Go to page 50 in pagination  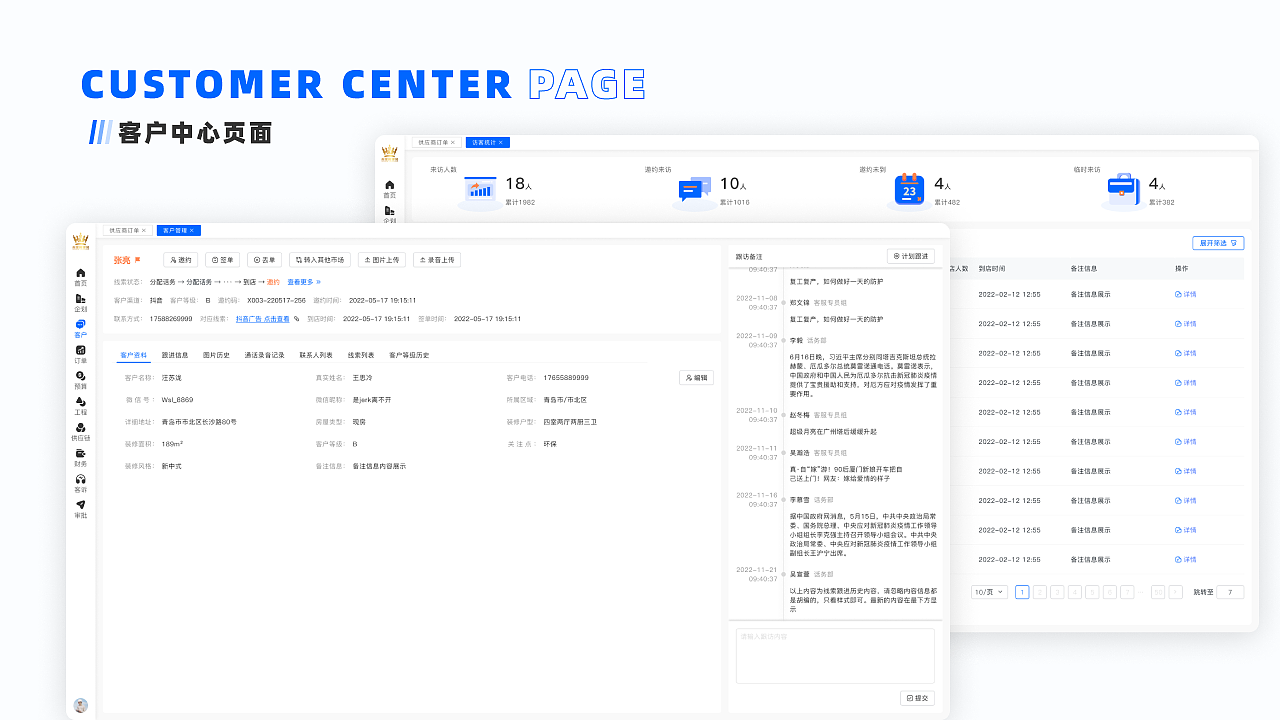(1158, 592)
